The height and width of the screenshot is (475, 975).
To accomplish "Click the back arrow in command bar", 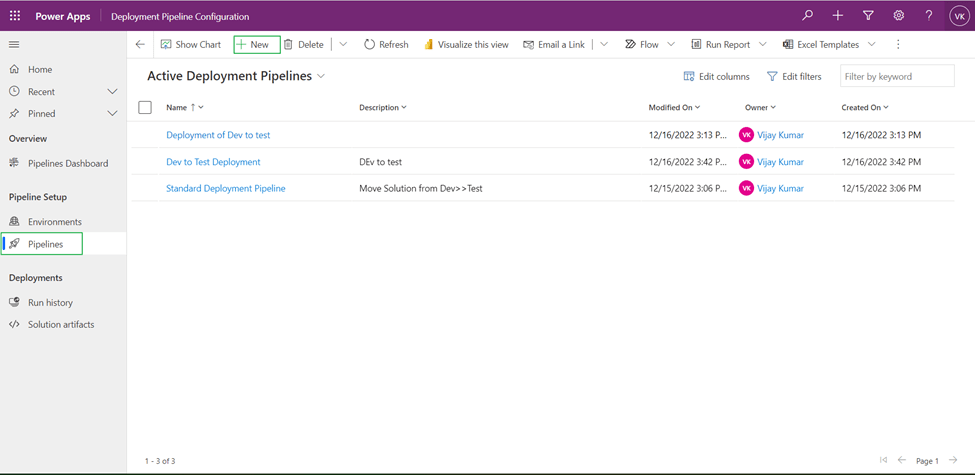I will 140,45.
